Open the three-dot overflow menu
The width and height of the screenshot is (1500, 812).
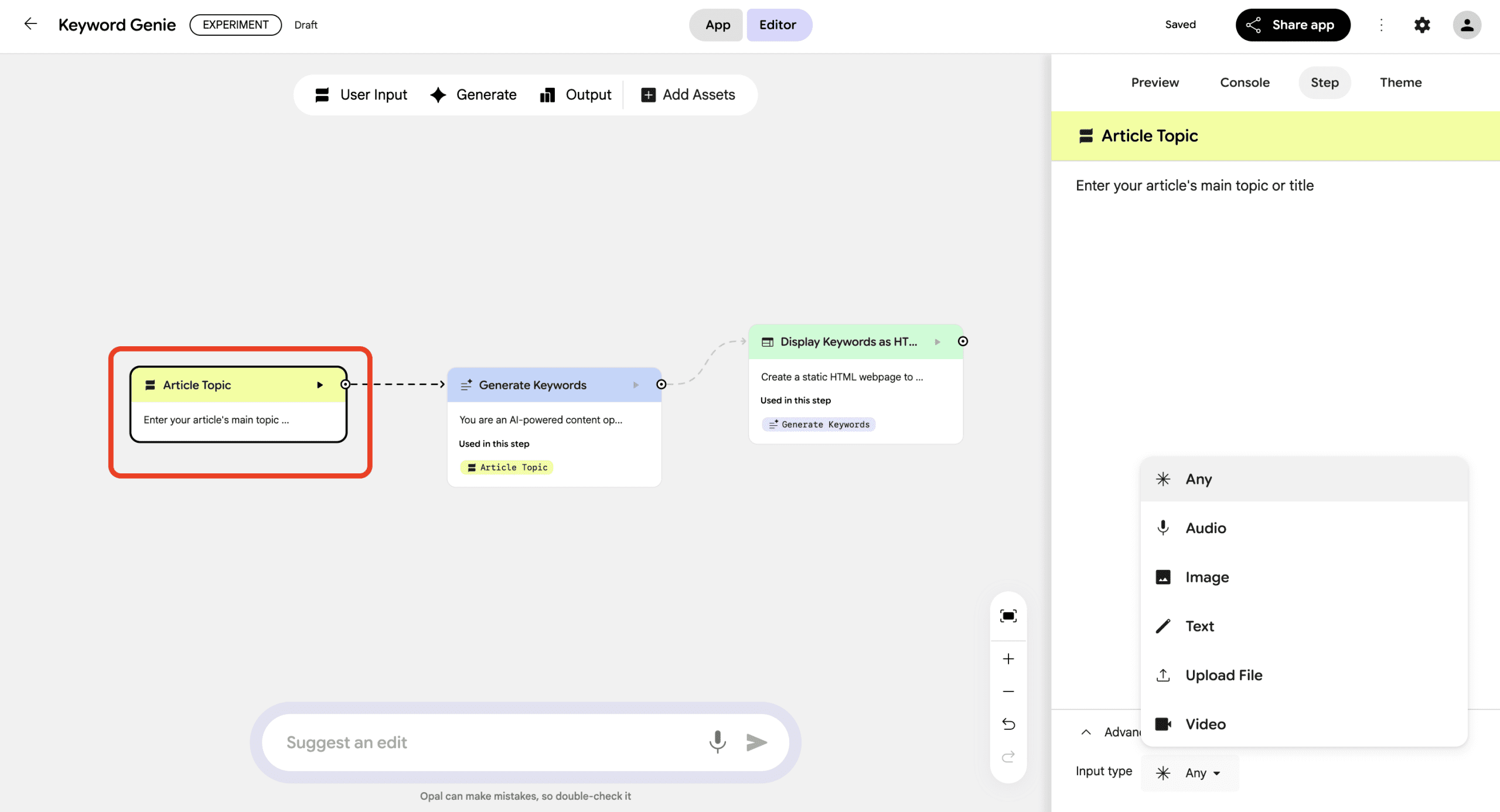[1381, 25]
